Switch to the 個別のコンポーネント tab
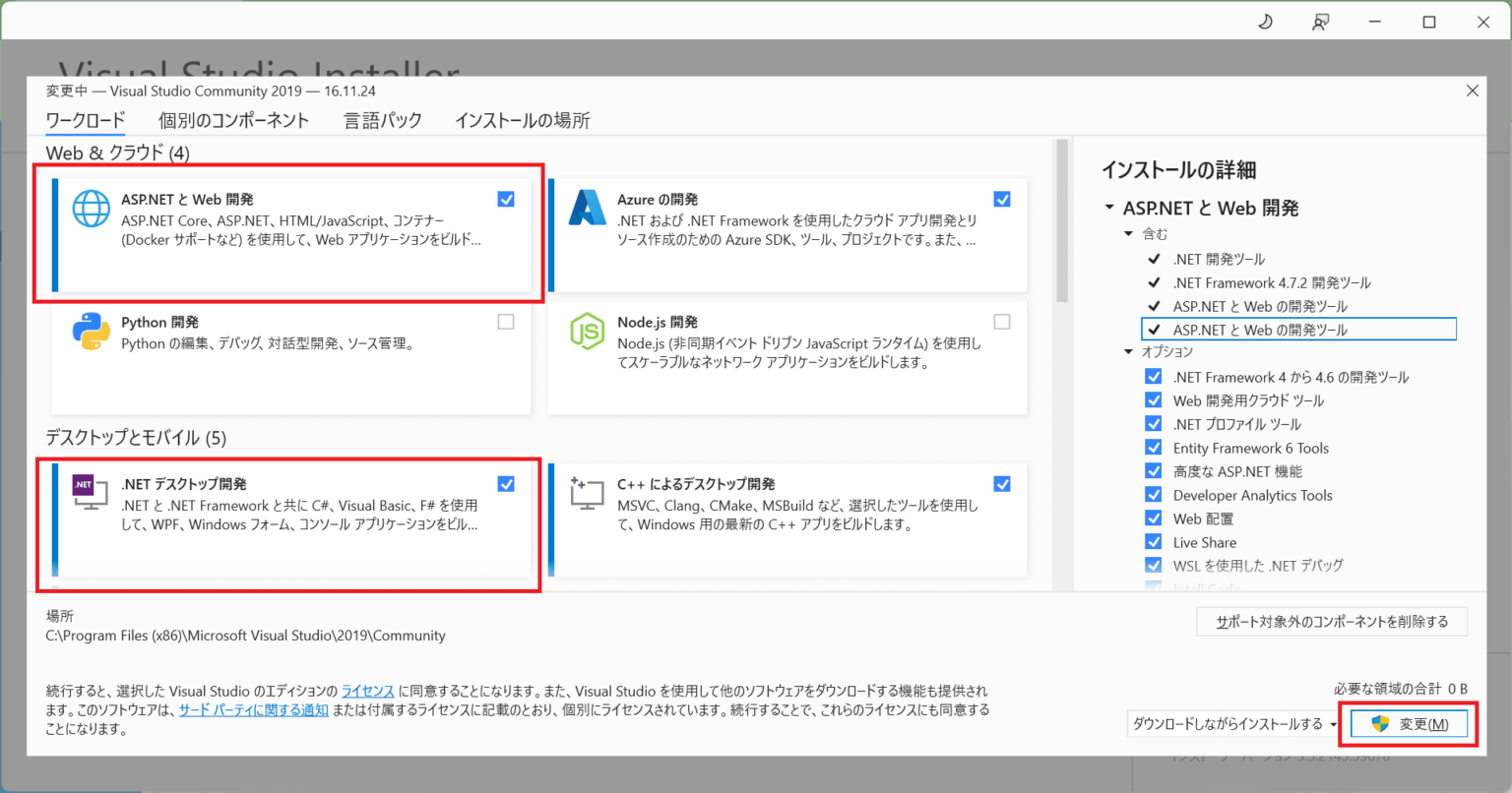Image resolution: width=1512 pixels, height=793 pixels. (x=234, y=120)
